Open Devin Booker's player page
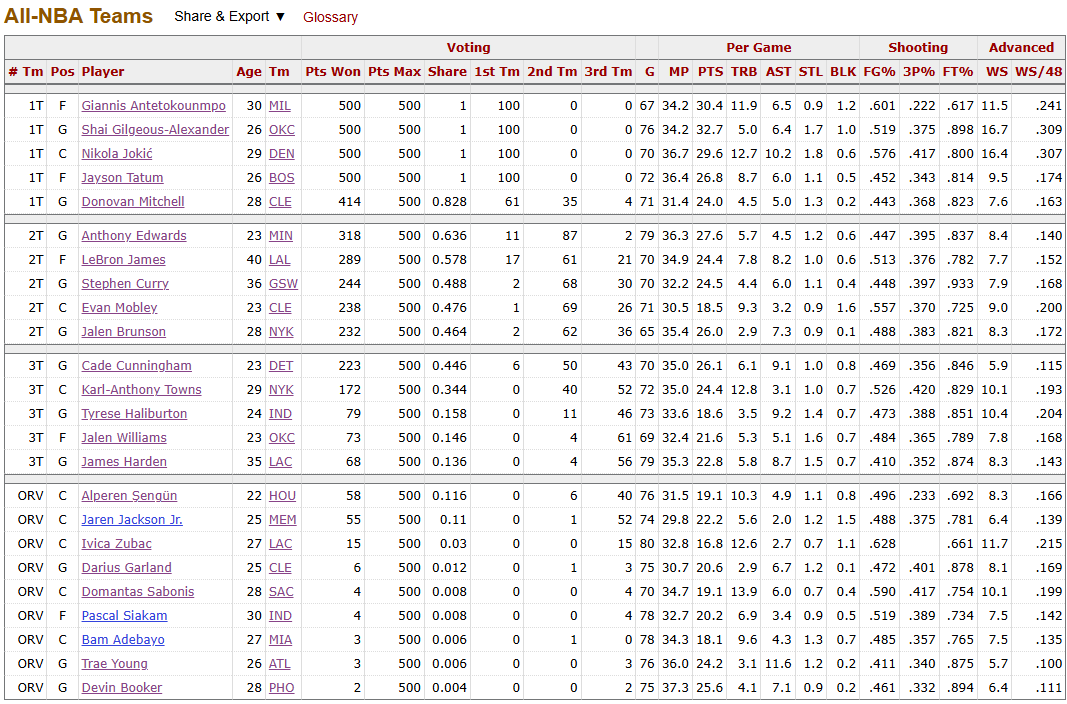The width and height of the screenshot is (1067, 704). [x=122, y=688]
